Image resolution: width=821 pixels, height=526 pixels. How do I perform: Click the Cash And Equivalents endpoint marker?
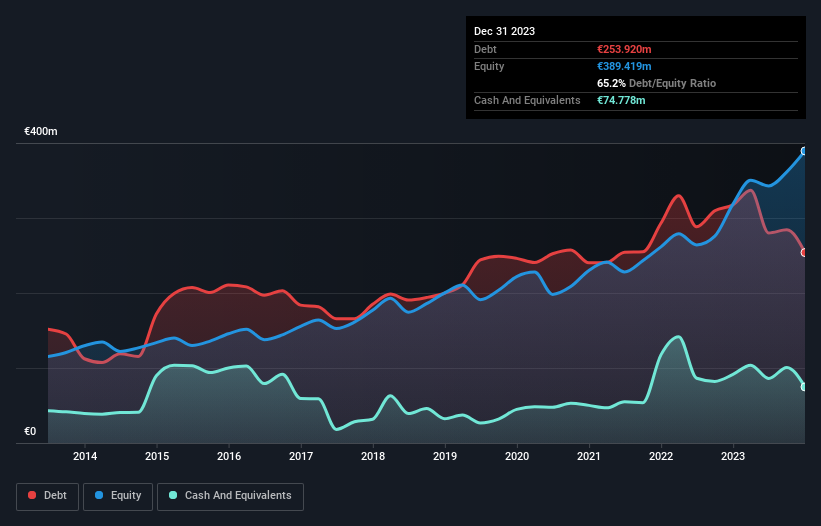click(x=804, y=387)
